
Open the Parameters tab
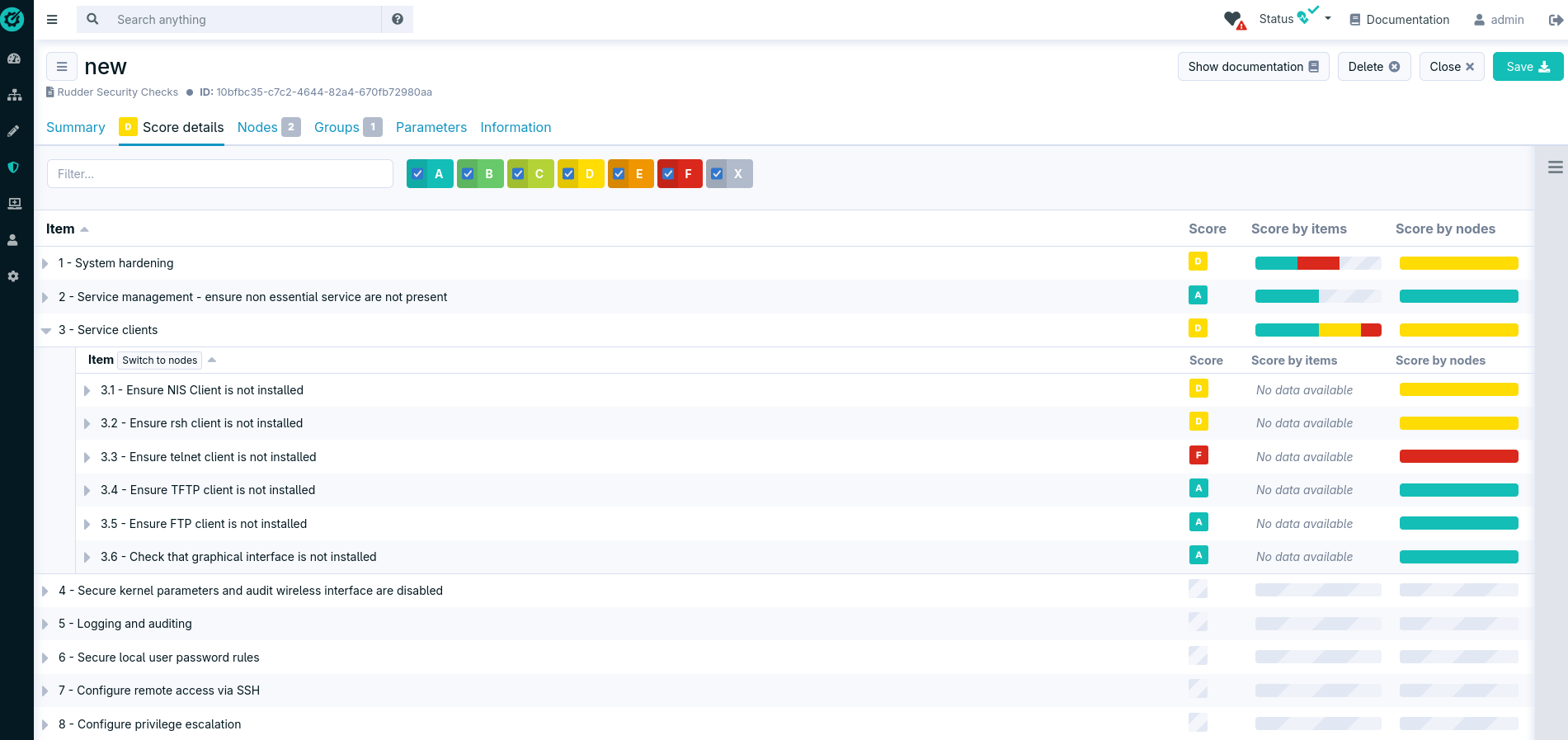click(x=431, y=127)
